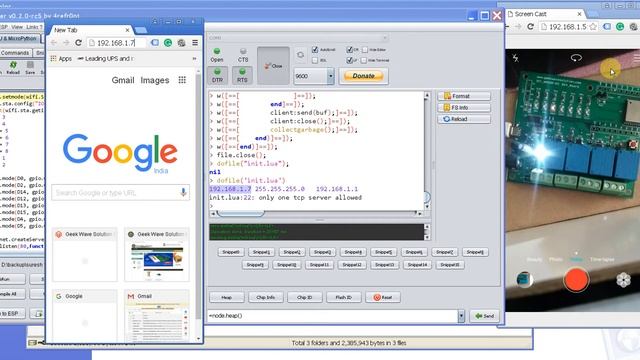The height and width of the screenshot is (360, 640).
Task: Toggle the EOL checkbox
Action: tap(315, 60)
